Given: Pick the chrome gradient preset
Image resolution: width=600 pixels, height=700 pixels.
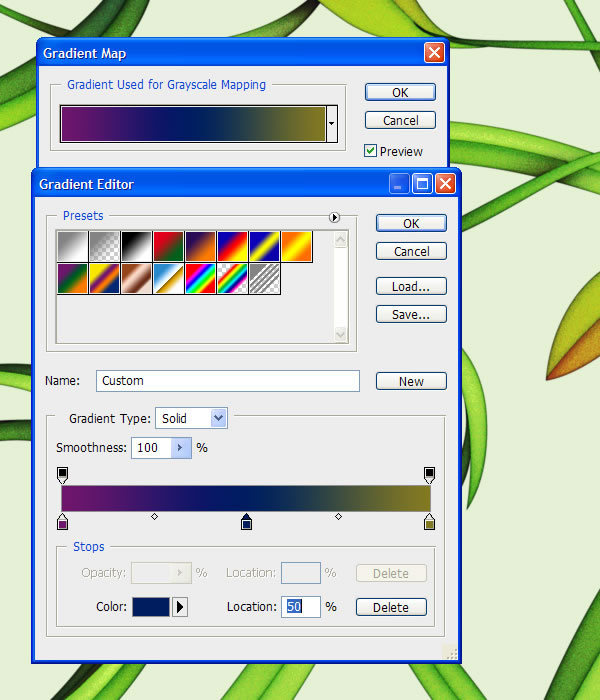Looking at the screenshot, I should [168, 279].
